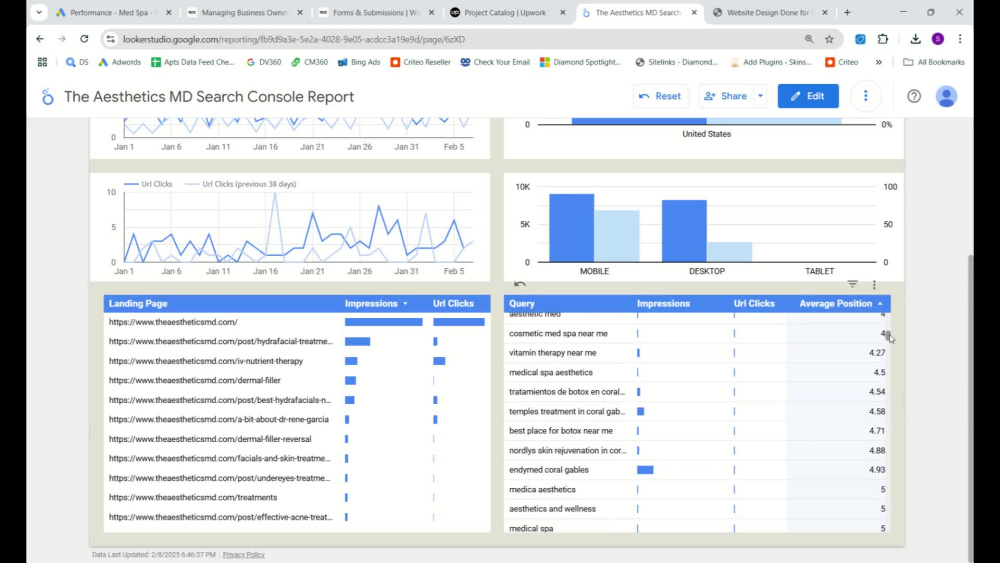Open the CM360 bookmark
Screen dimensions: 1000x563
click(309, 62)
